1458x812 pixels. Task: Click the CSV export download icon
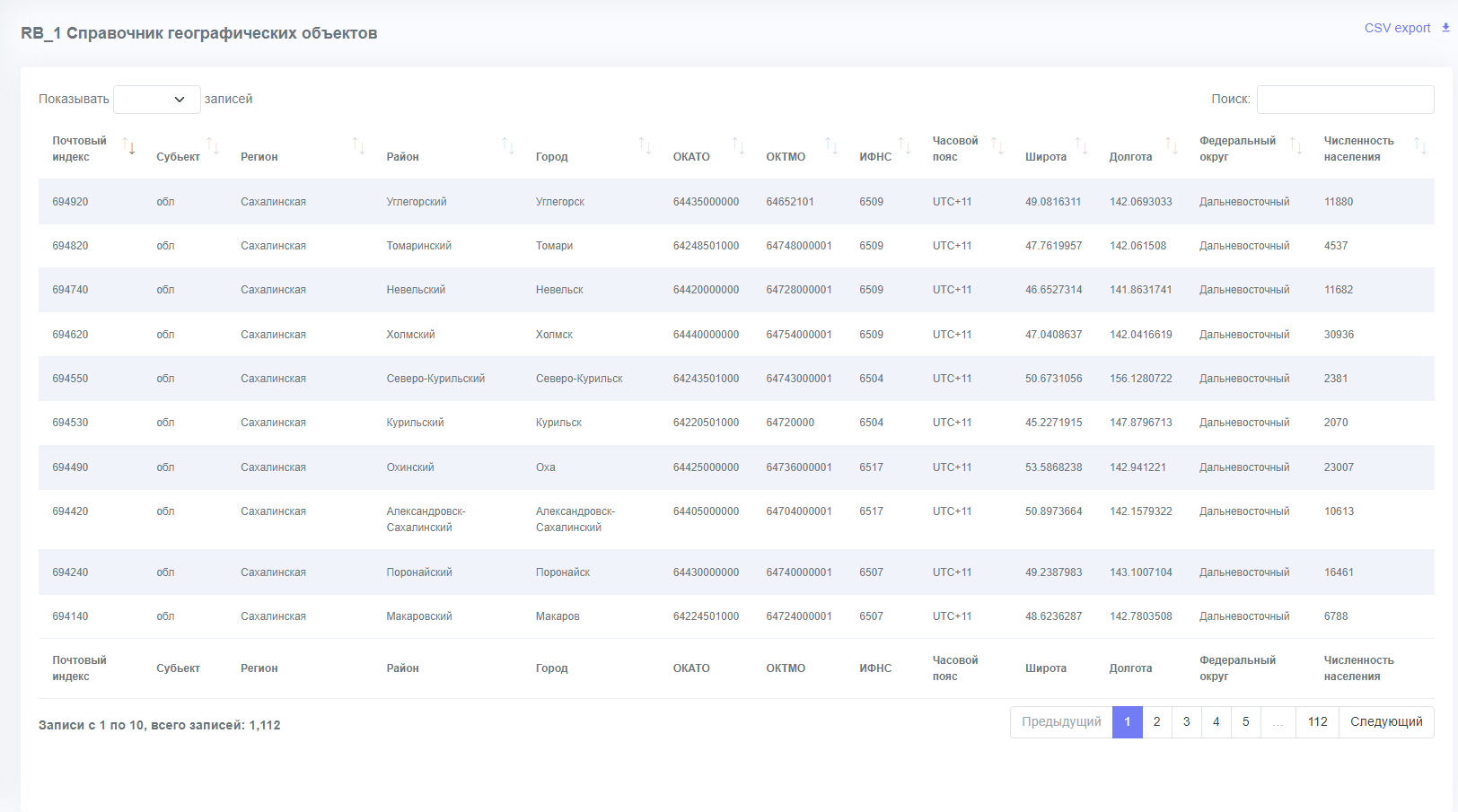[x=1445, y=28]
